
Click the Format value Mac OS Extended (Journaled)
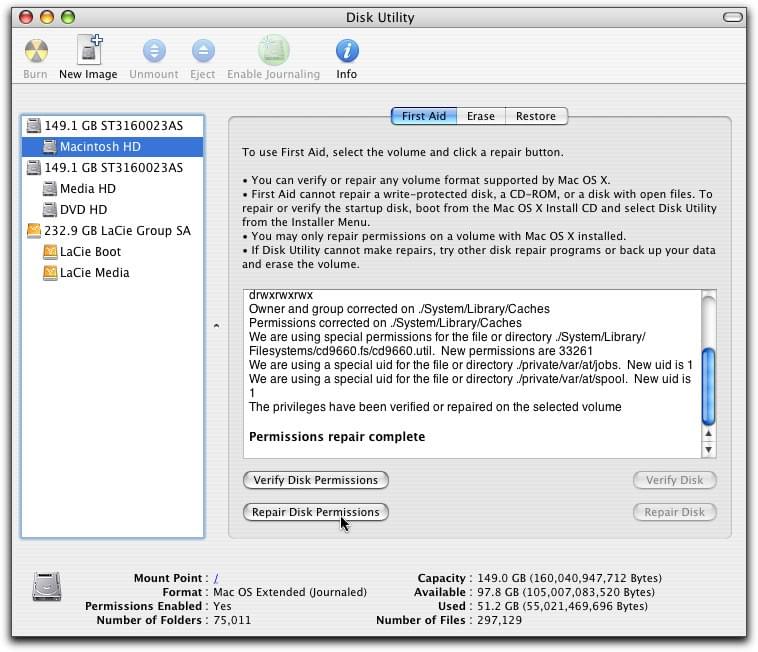(x=290, y=592)
